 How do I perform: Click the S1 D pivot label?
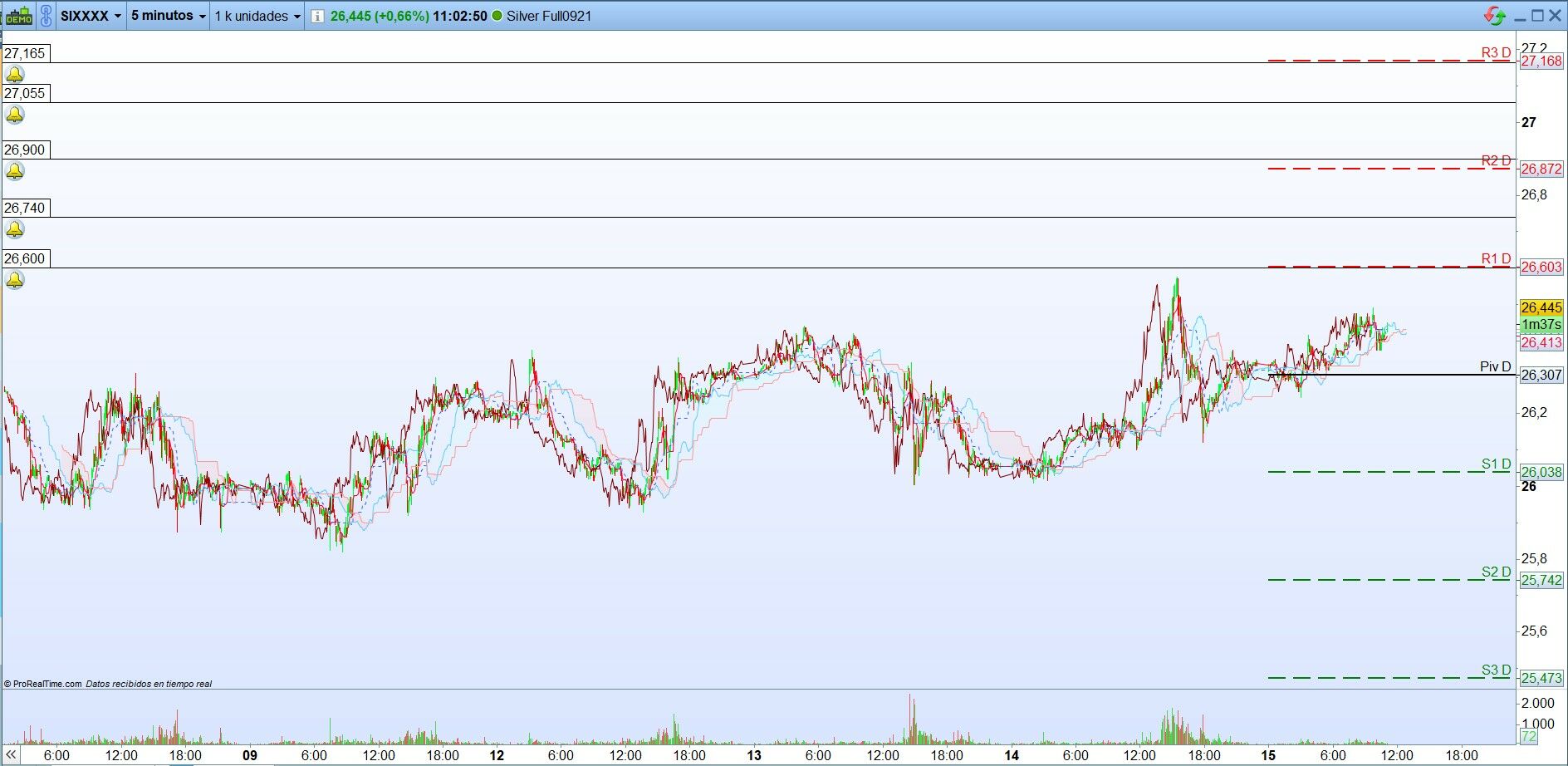tap(1496, 464)
